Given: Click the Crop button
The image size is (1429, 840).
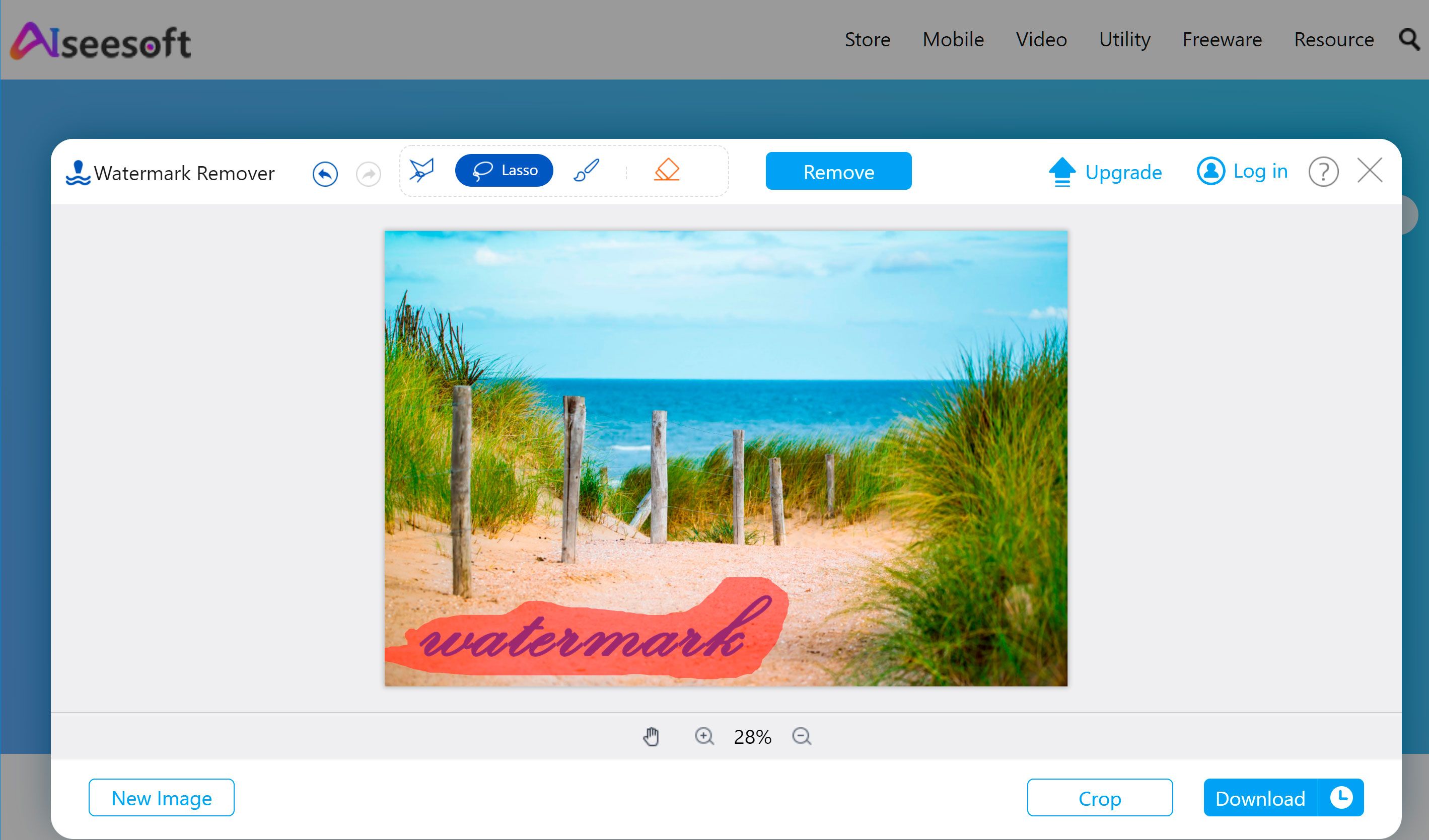Looking at the screenshot, I should click(x=1099, y=797).
